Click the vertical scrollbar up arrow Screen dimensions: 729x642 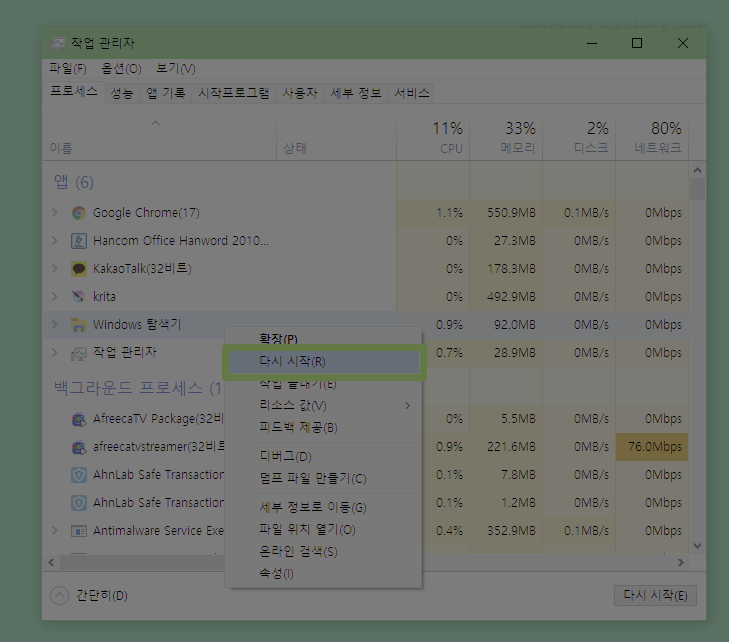click(x=697, y=170)
